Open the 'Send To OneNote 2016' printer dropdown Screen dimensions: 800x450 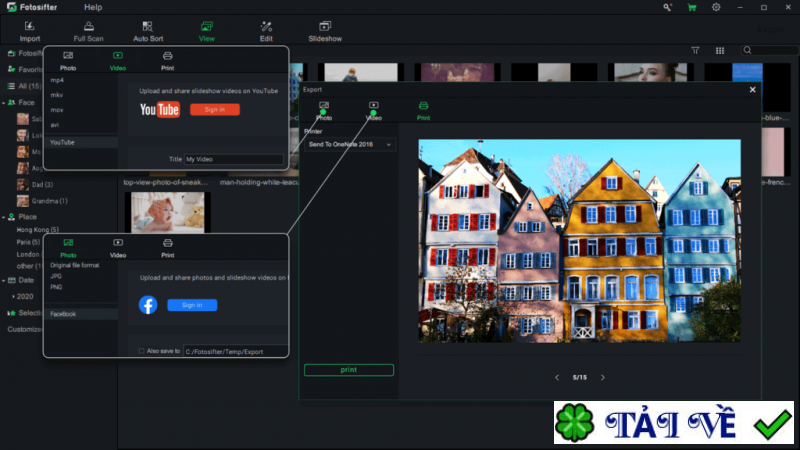[x=349, y=145]
